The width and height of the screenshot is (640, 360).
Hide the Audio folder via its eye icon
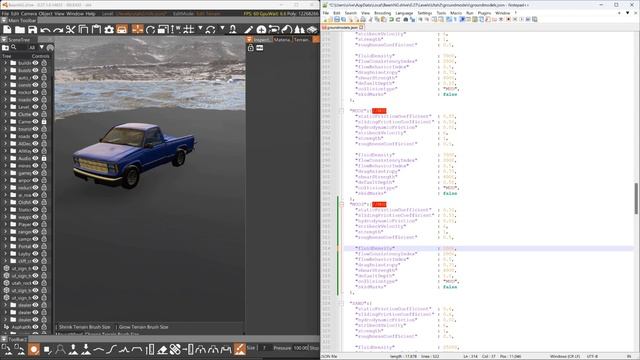36,158
